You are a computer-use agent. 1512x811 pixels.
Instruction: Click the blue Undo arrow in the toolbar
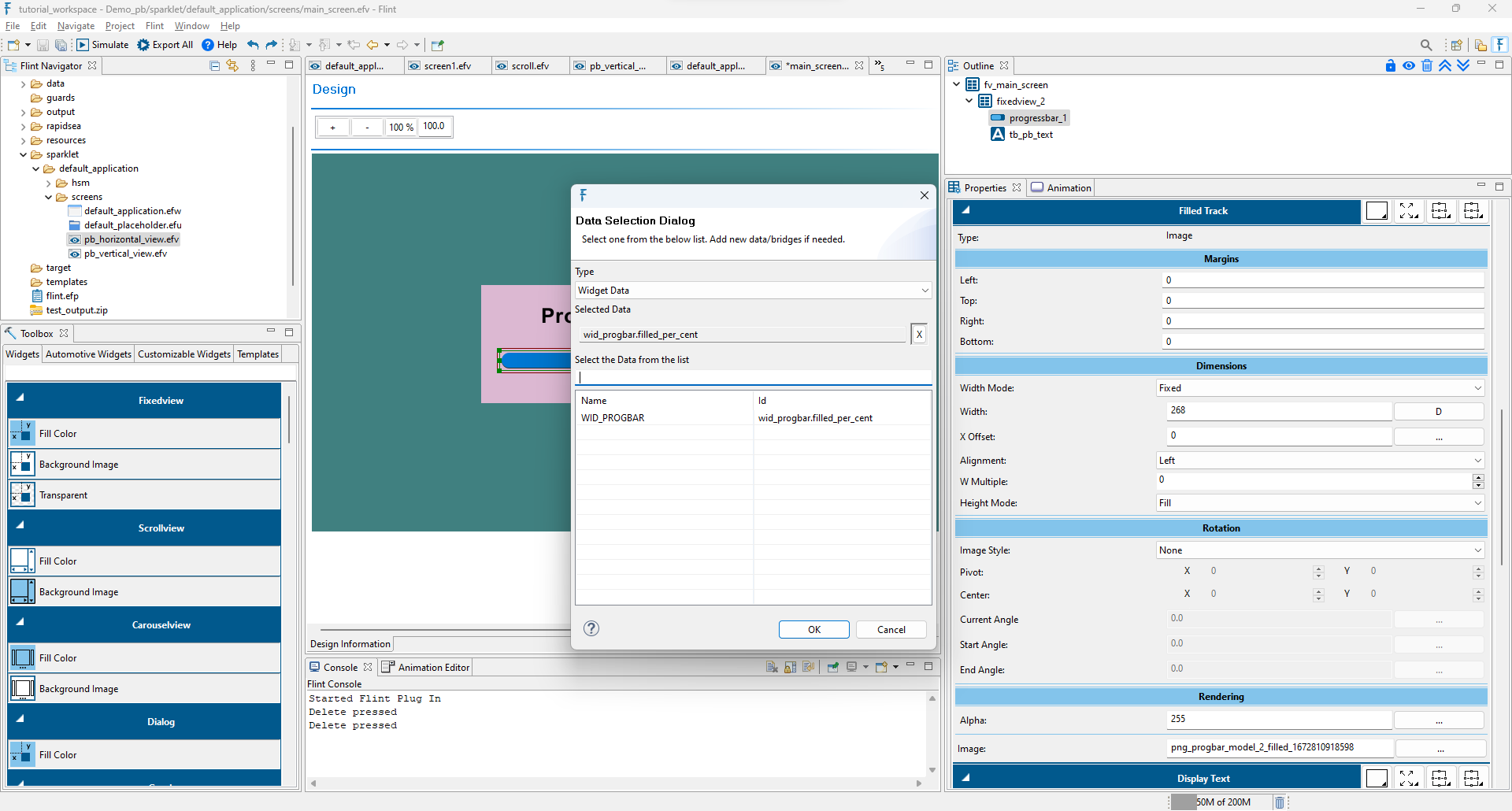pyautogui.click(x=253, y=45)
